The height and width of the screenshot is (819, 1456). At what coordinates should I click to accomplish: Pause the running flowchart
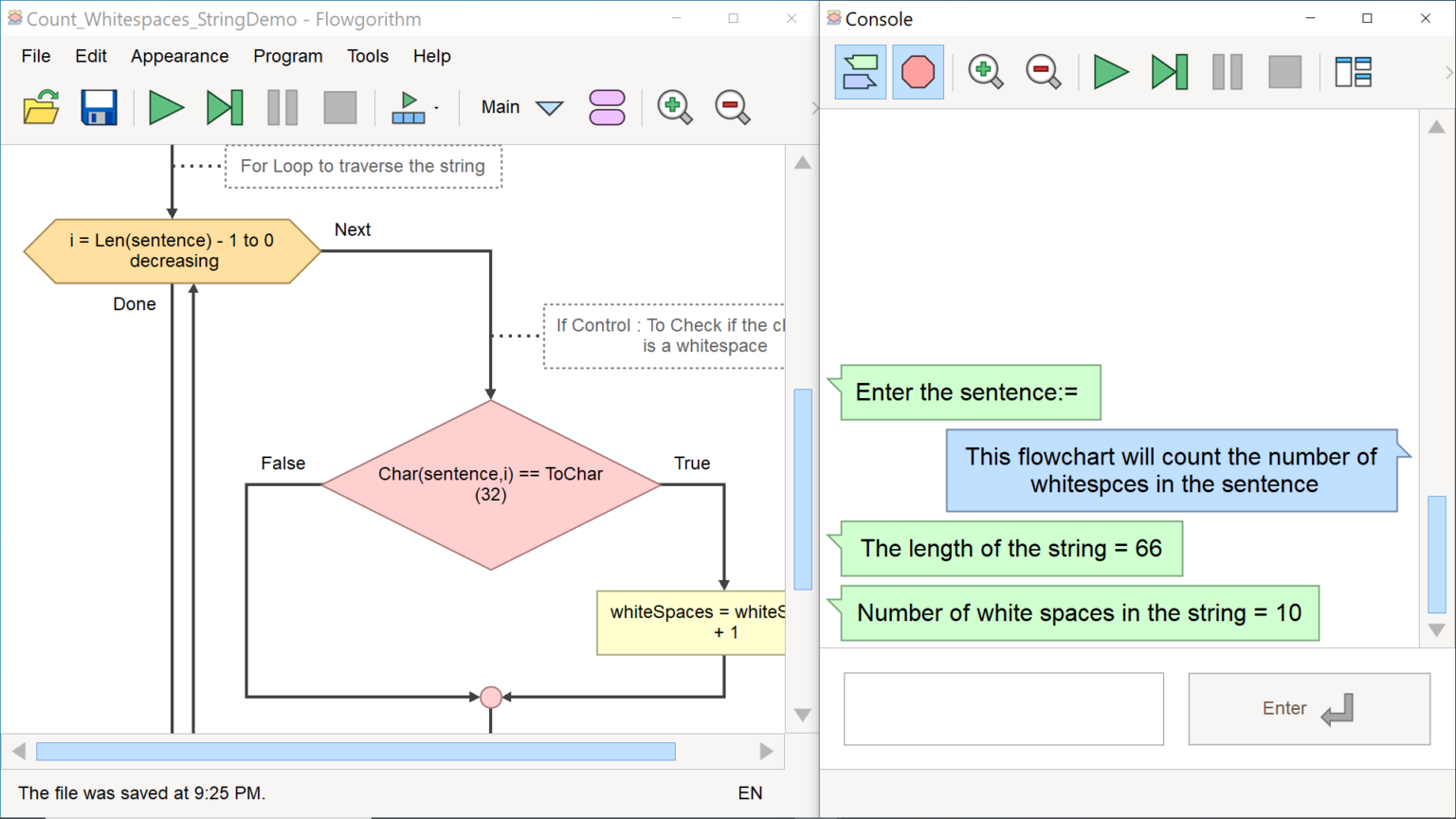pyautogui.click(x=282, y=107)
